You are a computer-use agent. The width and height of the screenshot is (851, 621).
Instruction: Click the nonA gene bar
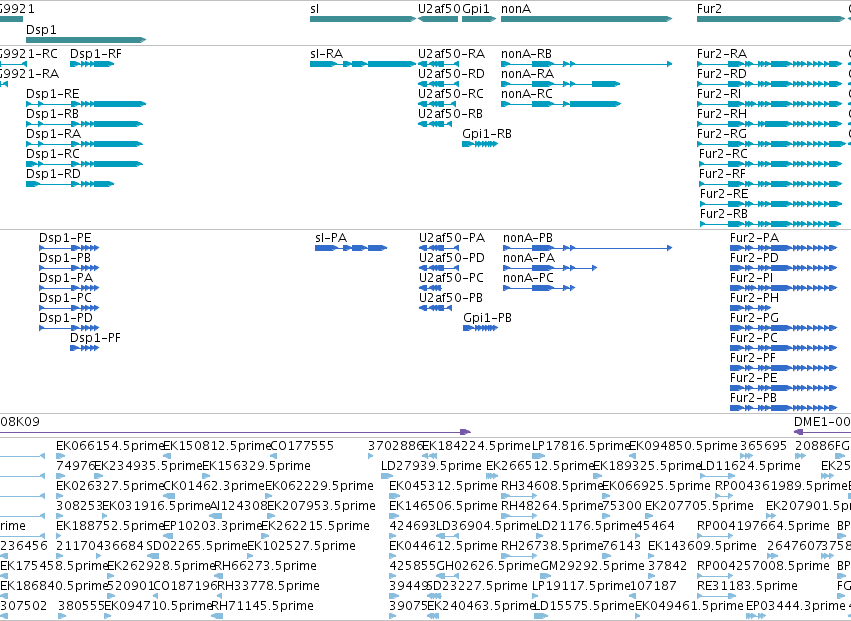[587, 19]
